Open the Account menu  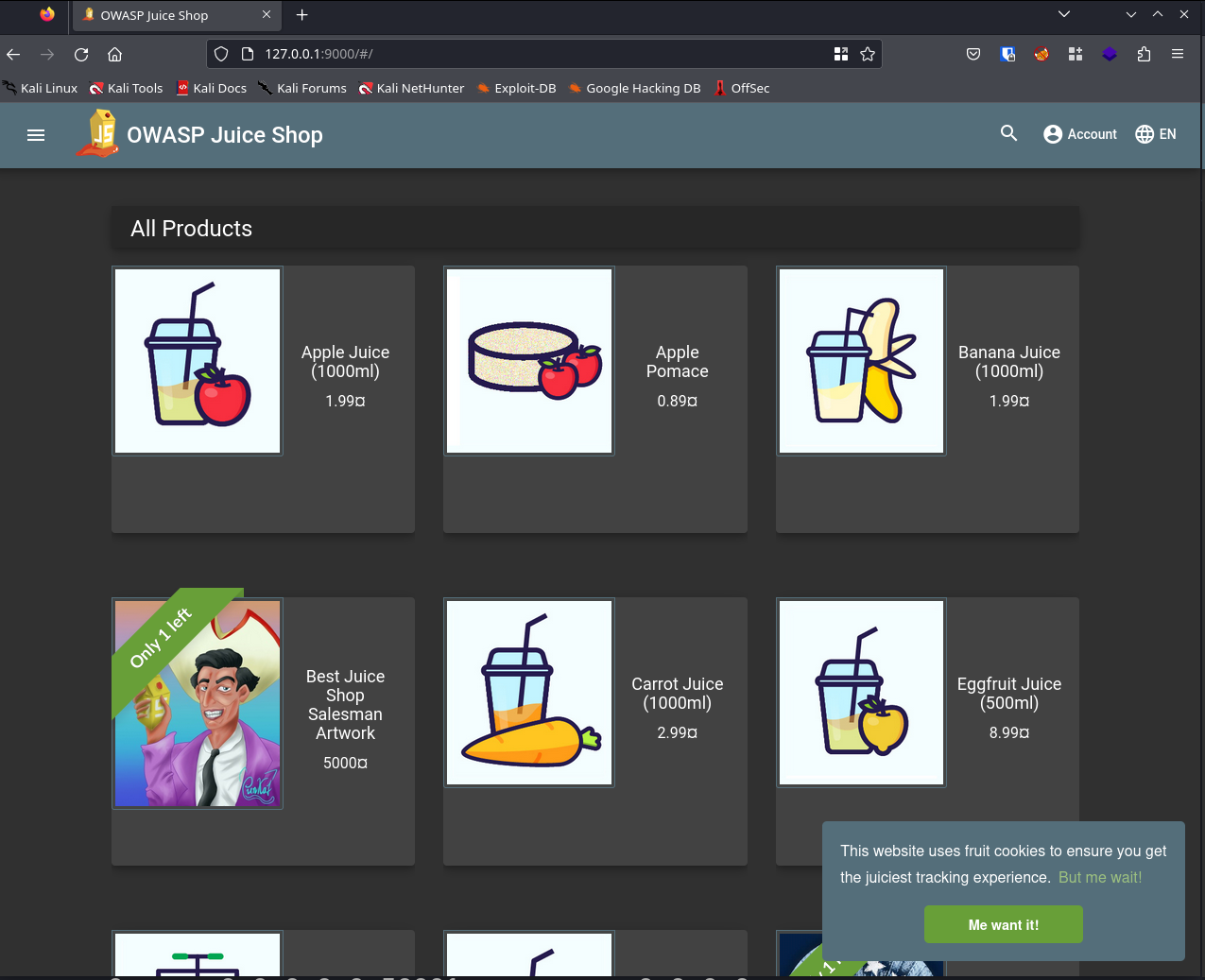1079,134
